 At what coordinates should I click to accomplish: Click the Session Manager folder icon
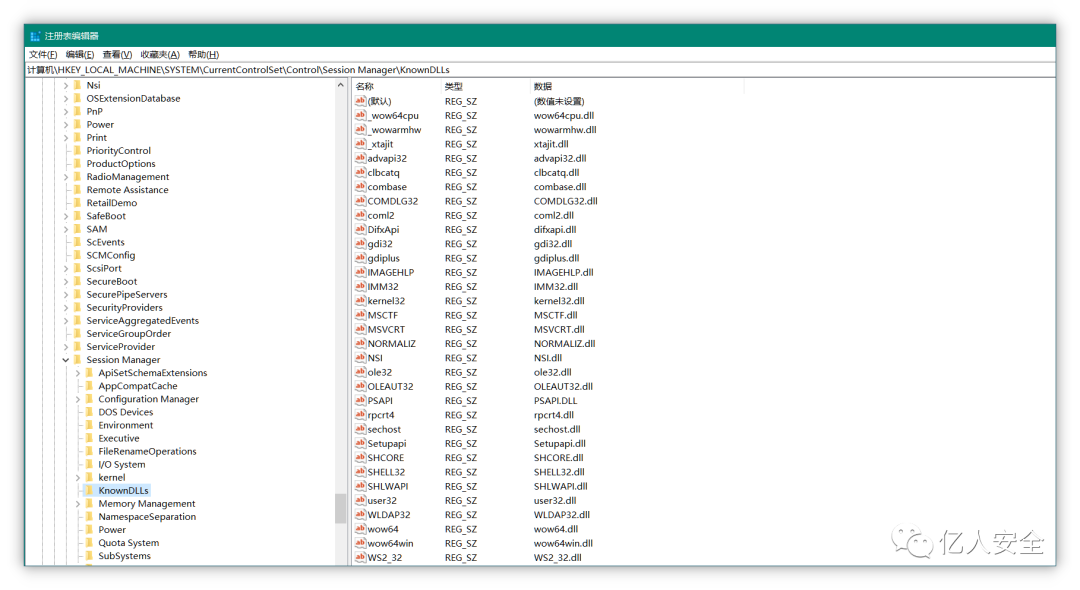[x=77, y=360]
